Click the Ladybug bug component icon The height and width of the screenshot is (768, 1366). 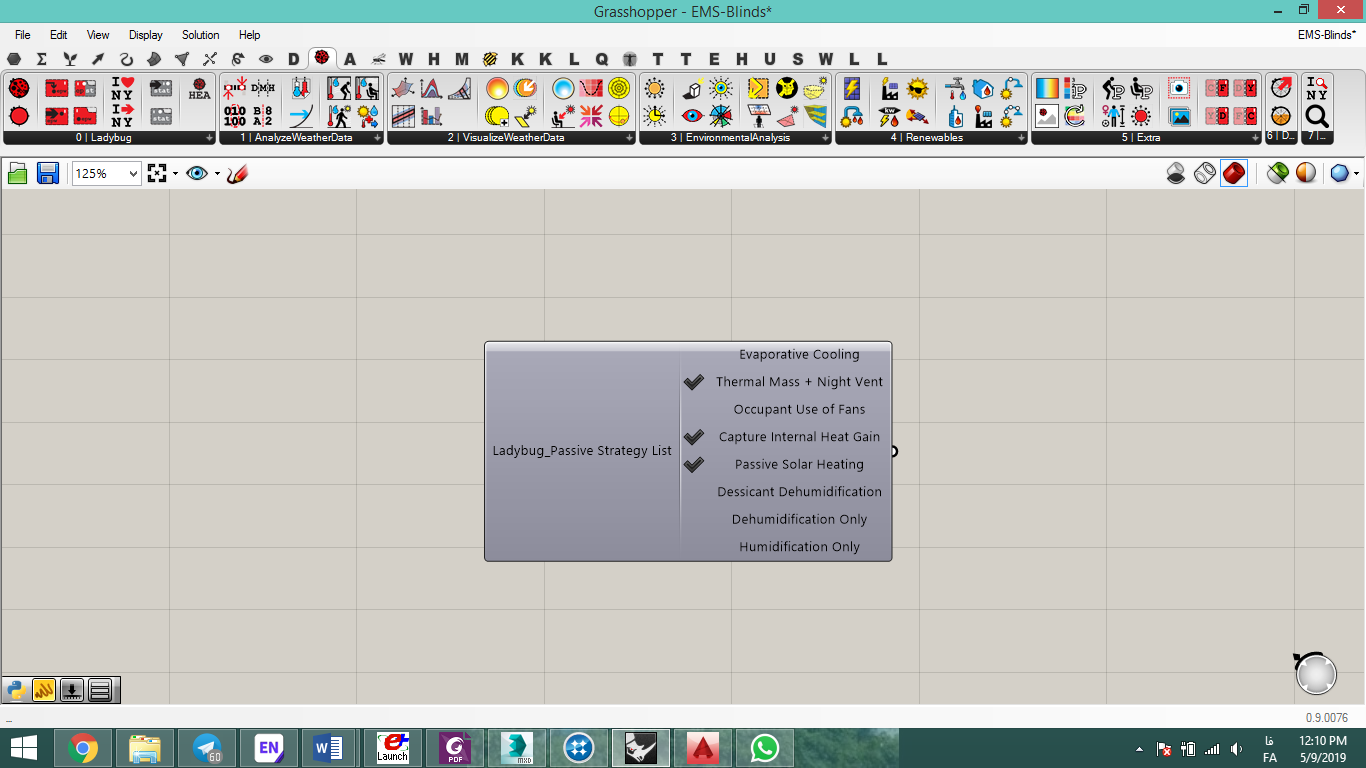coord(18,88)
